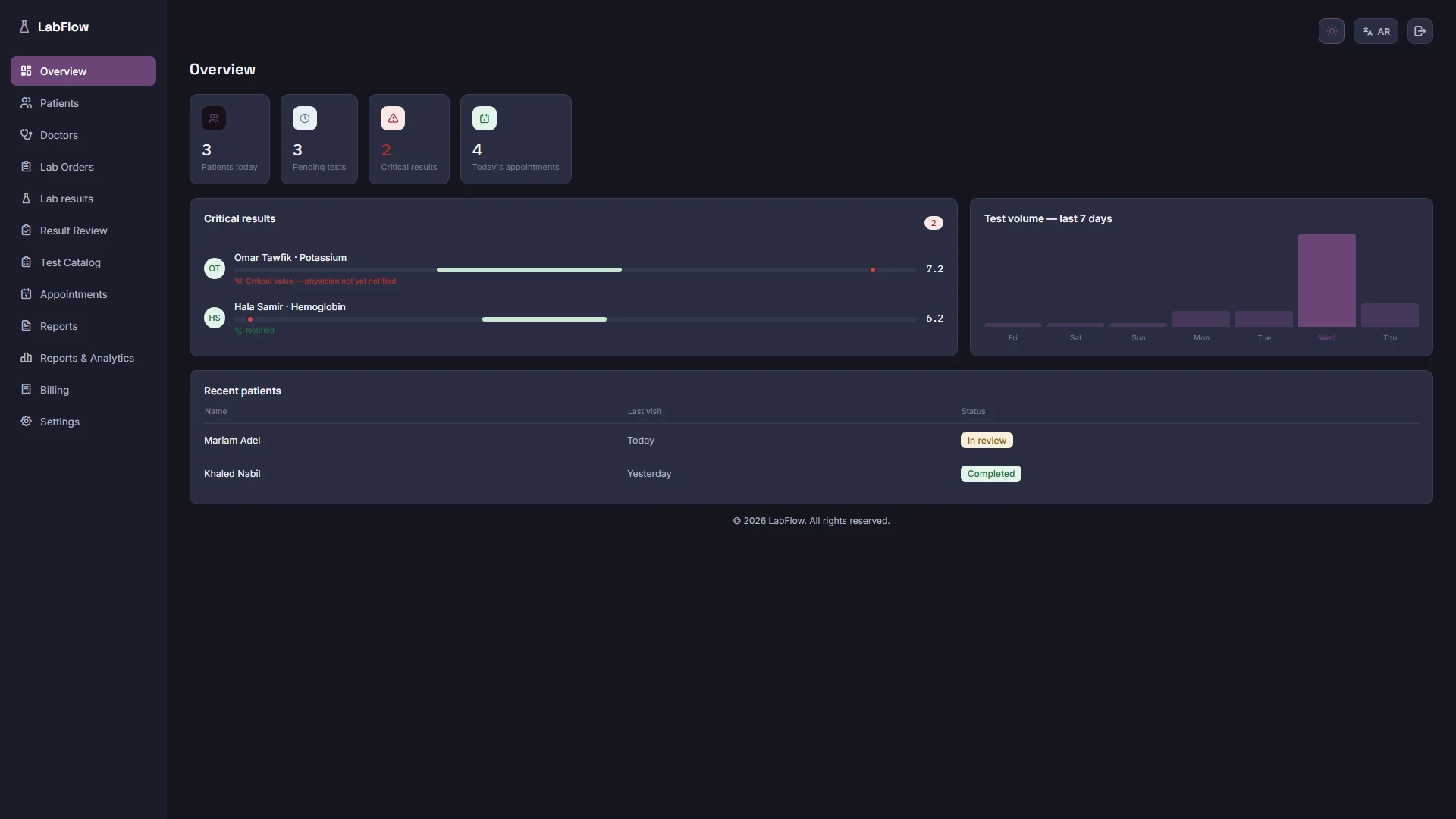Click the Appointments calendar icon in sidebar
Screen dimensions: 1456x819
coord(26,293)
